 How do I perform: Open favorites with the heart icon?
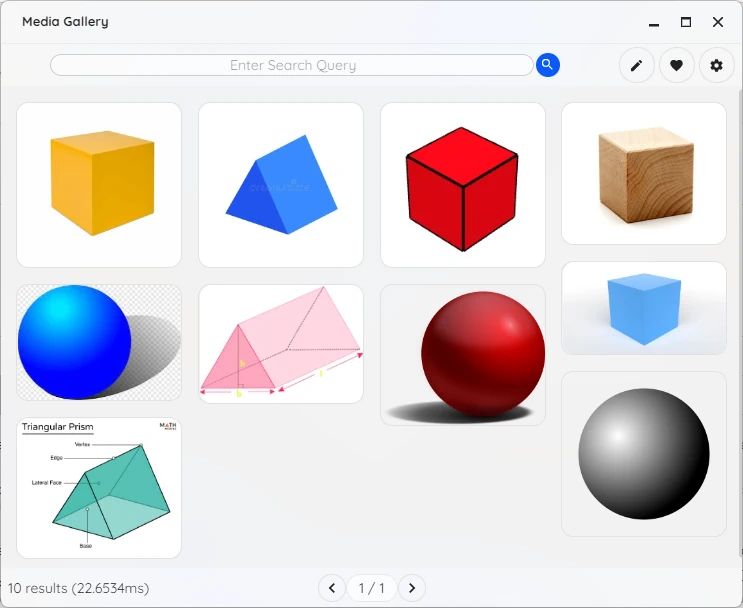(676, 66)
